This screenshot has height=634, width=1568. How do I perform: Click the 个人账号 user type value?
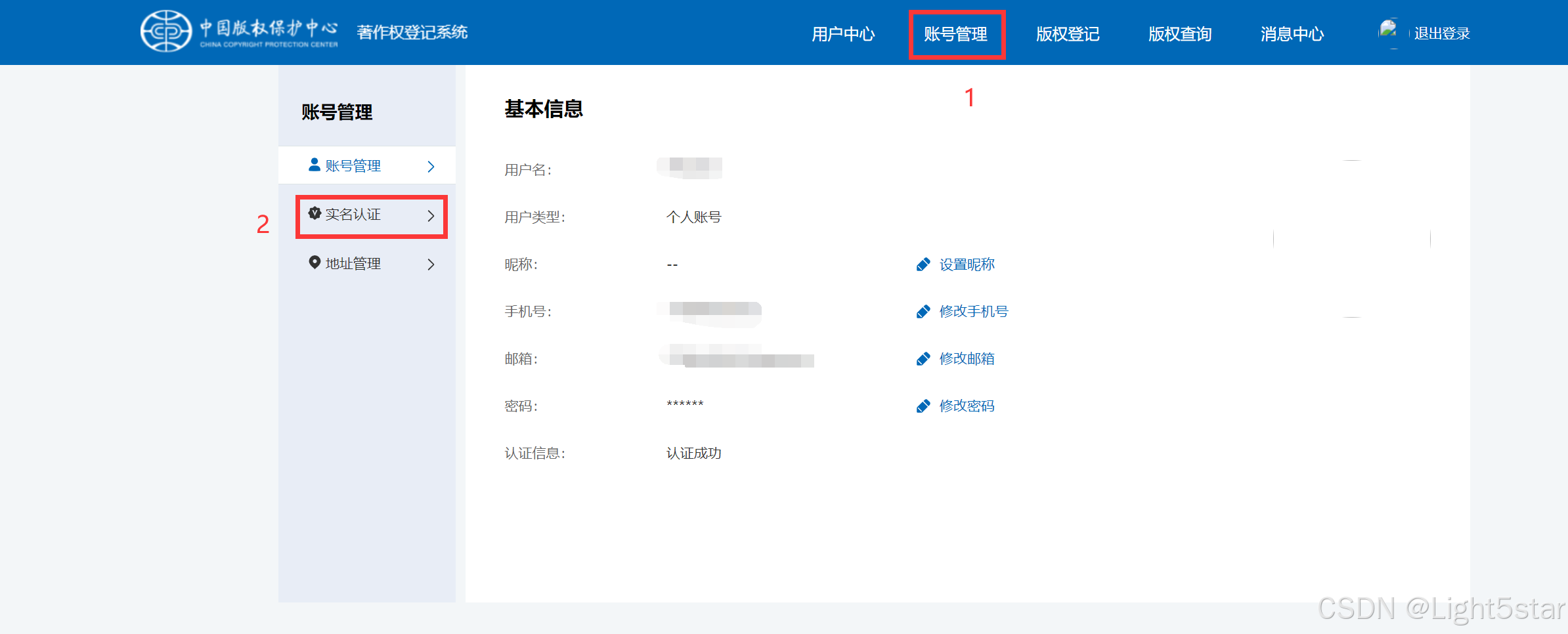pyautogui.click(x=693, y=217)
